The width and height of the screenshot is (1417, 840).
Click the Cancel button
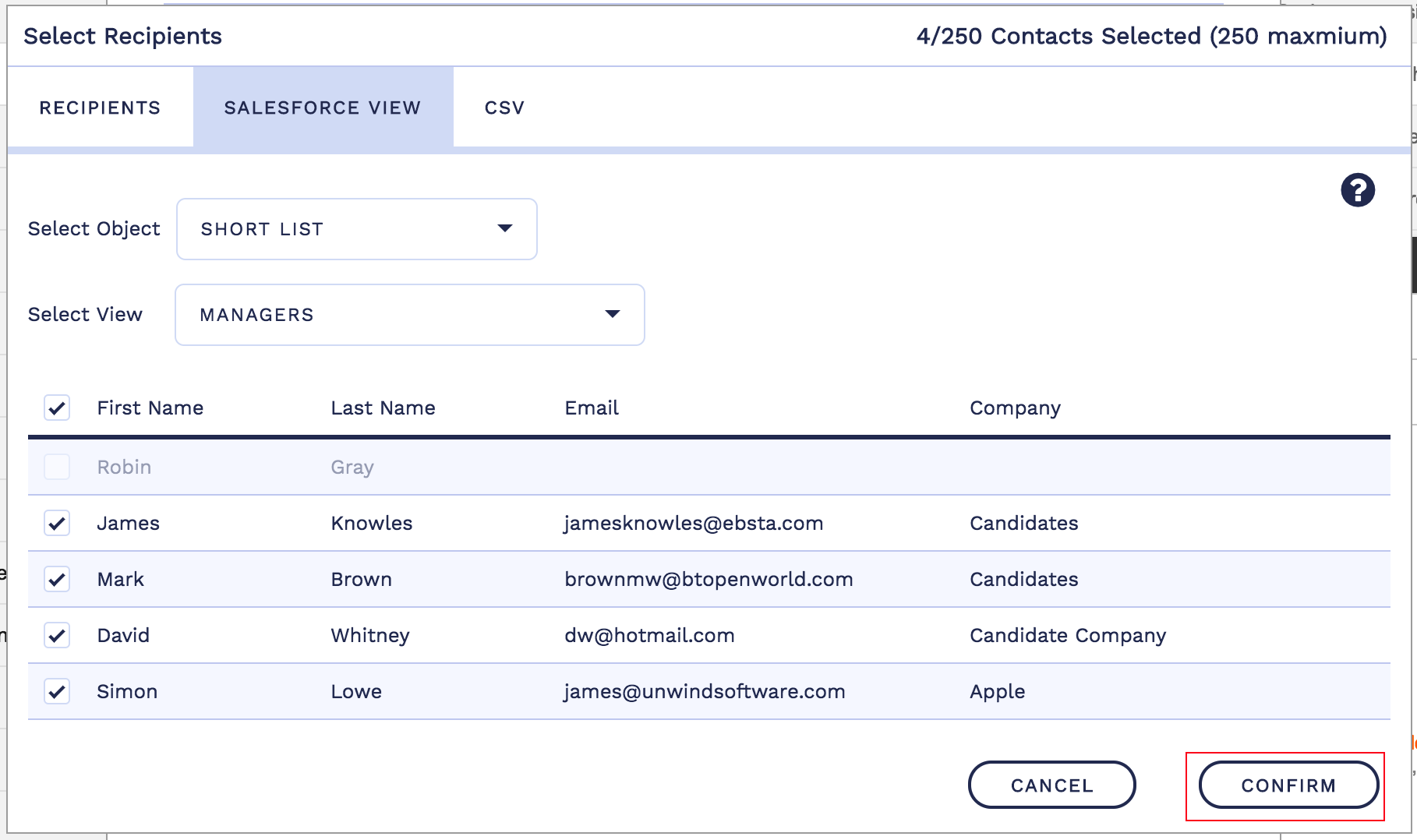click(x=1051, y=785)
